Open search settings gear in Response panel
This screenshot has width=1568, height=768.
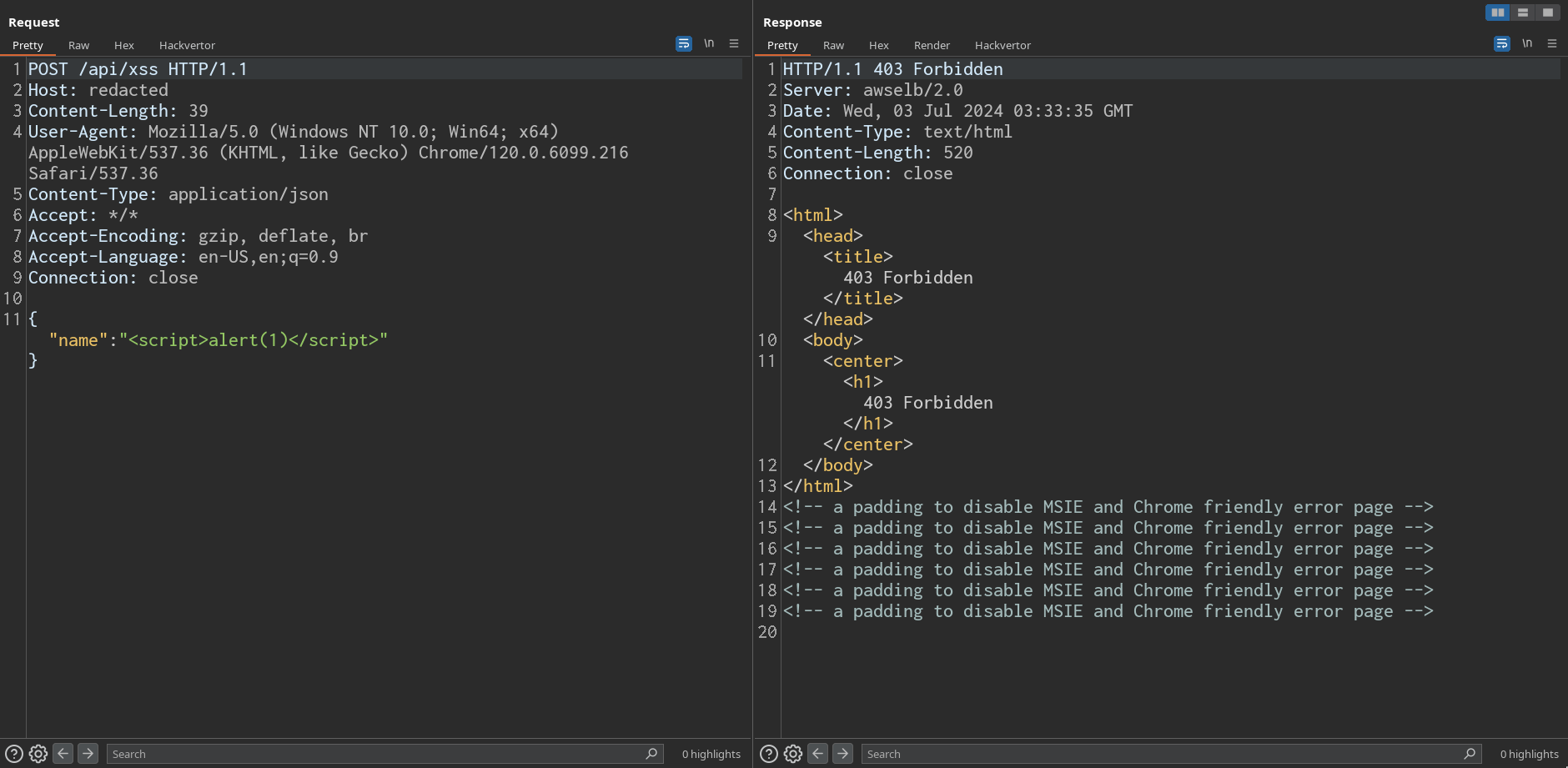coord(793,754)
